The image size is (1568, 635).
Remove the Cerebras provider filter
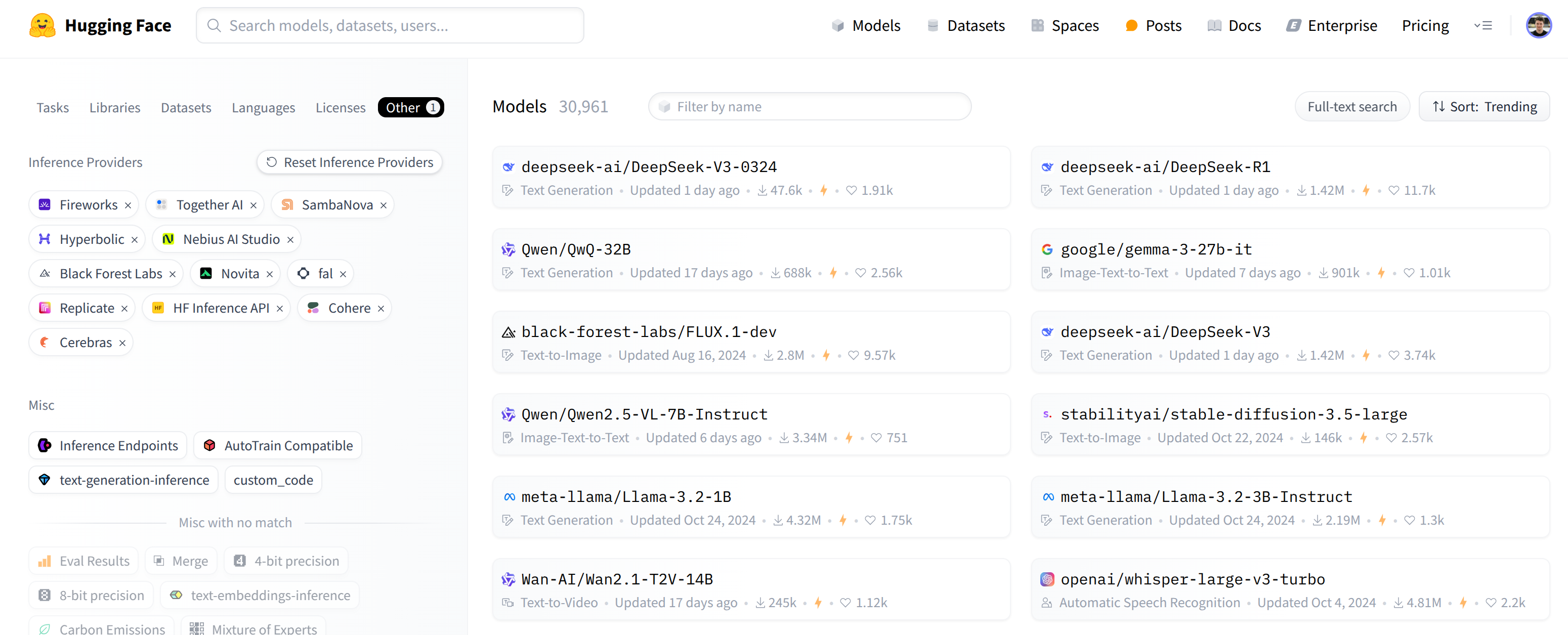pos(122,344)
